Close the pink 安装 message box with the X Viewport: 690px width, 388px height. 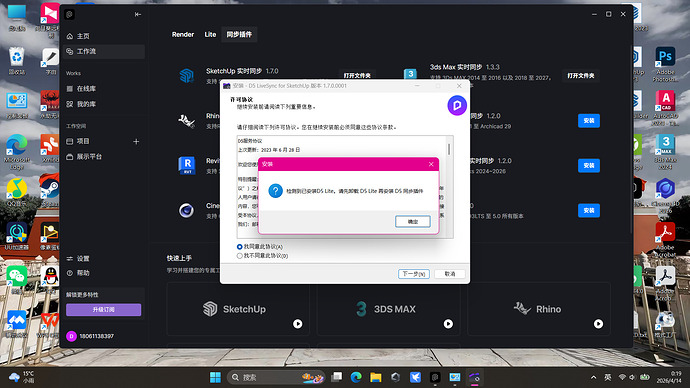pos(431,164)
